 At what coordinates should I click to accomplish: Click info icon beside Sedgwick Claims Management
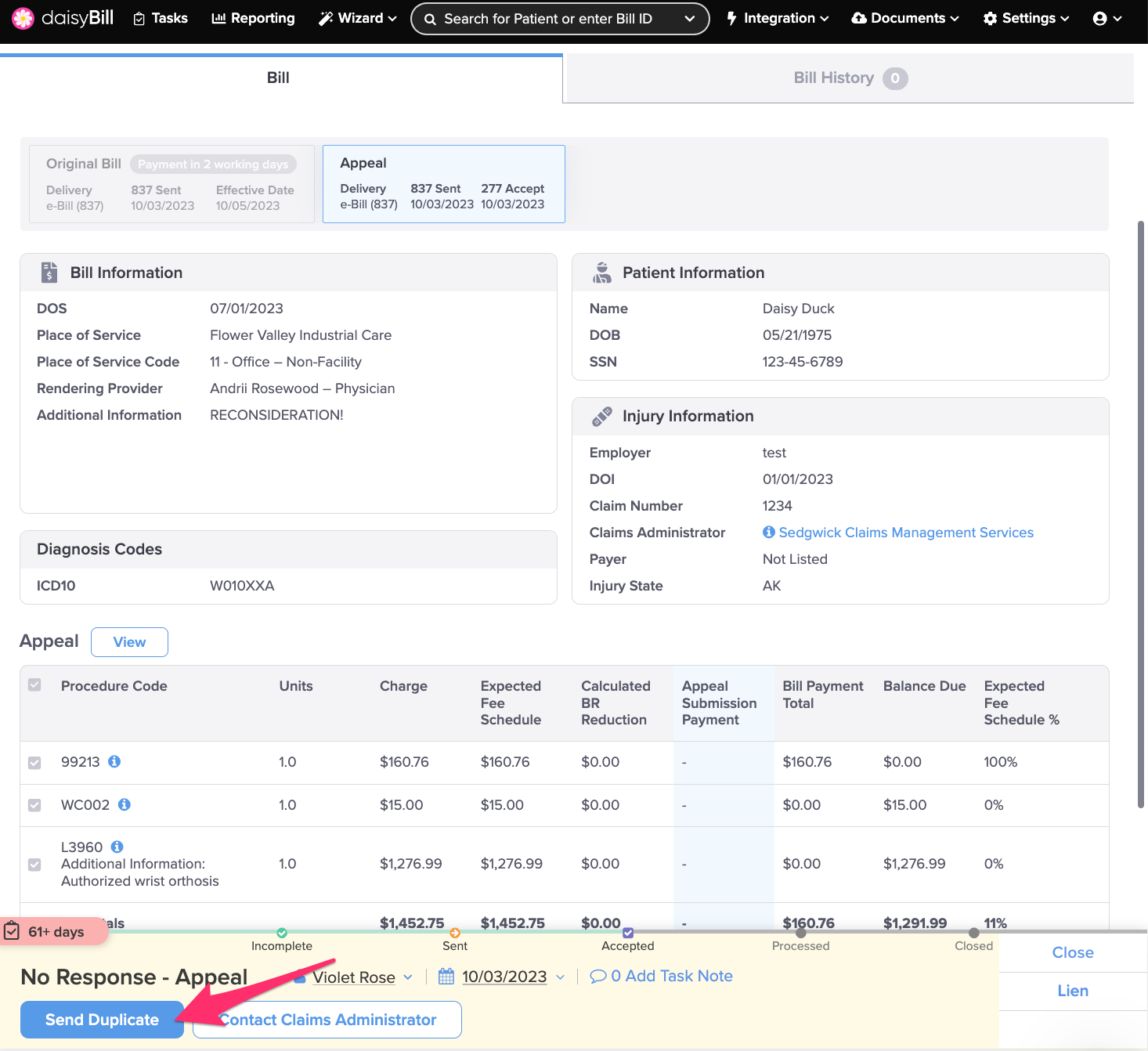(769, 533)
